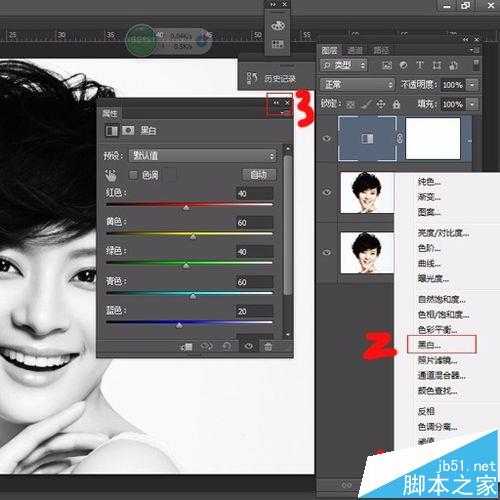Click History panel icon beside 历史记录
Viewport: 500px width, 500px height.
(x=252, y=79)
